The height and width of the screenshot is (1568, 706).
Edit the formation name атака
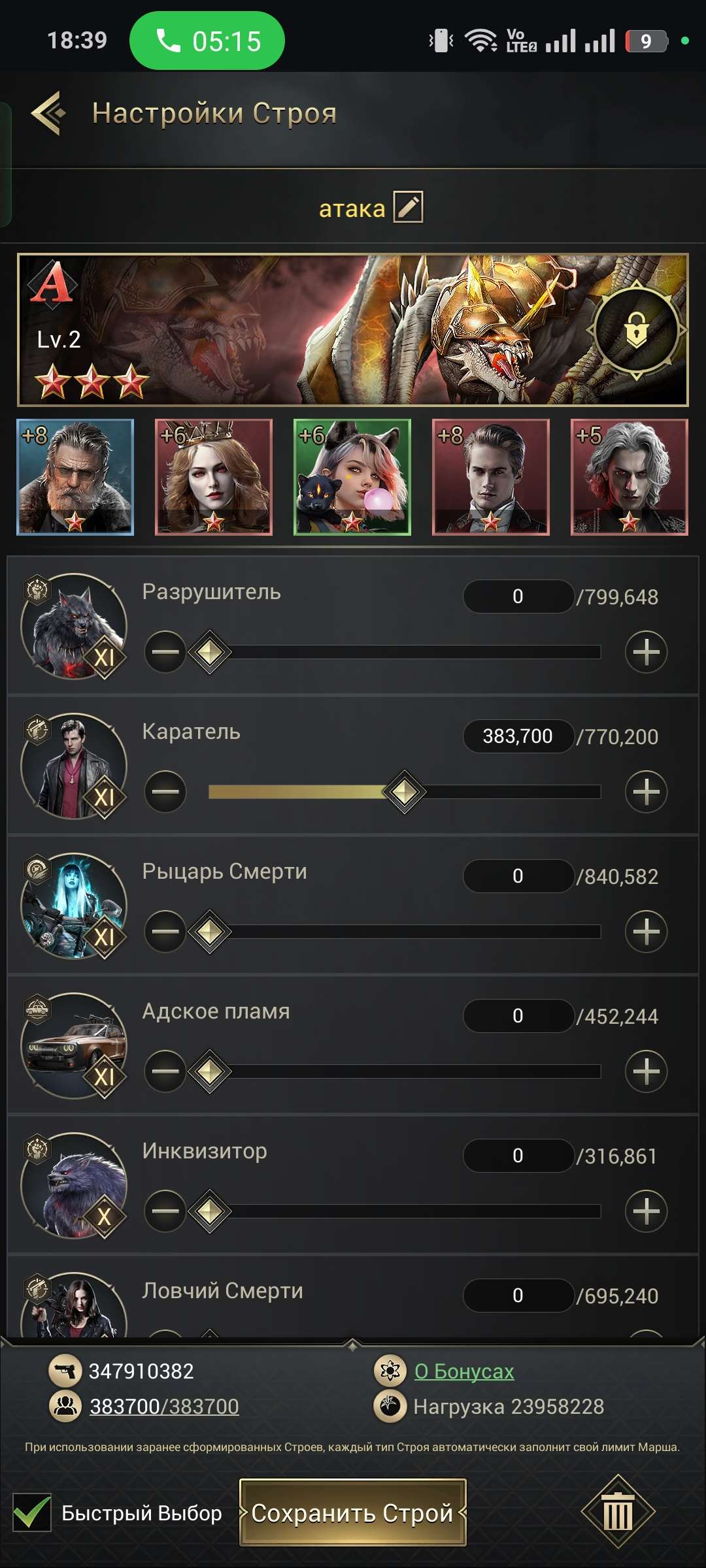[409, 208]
